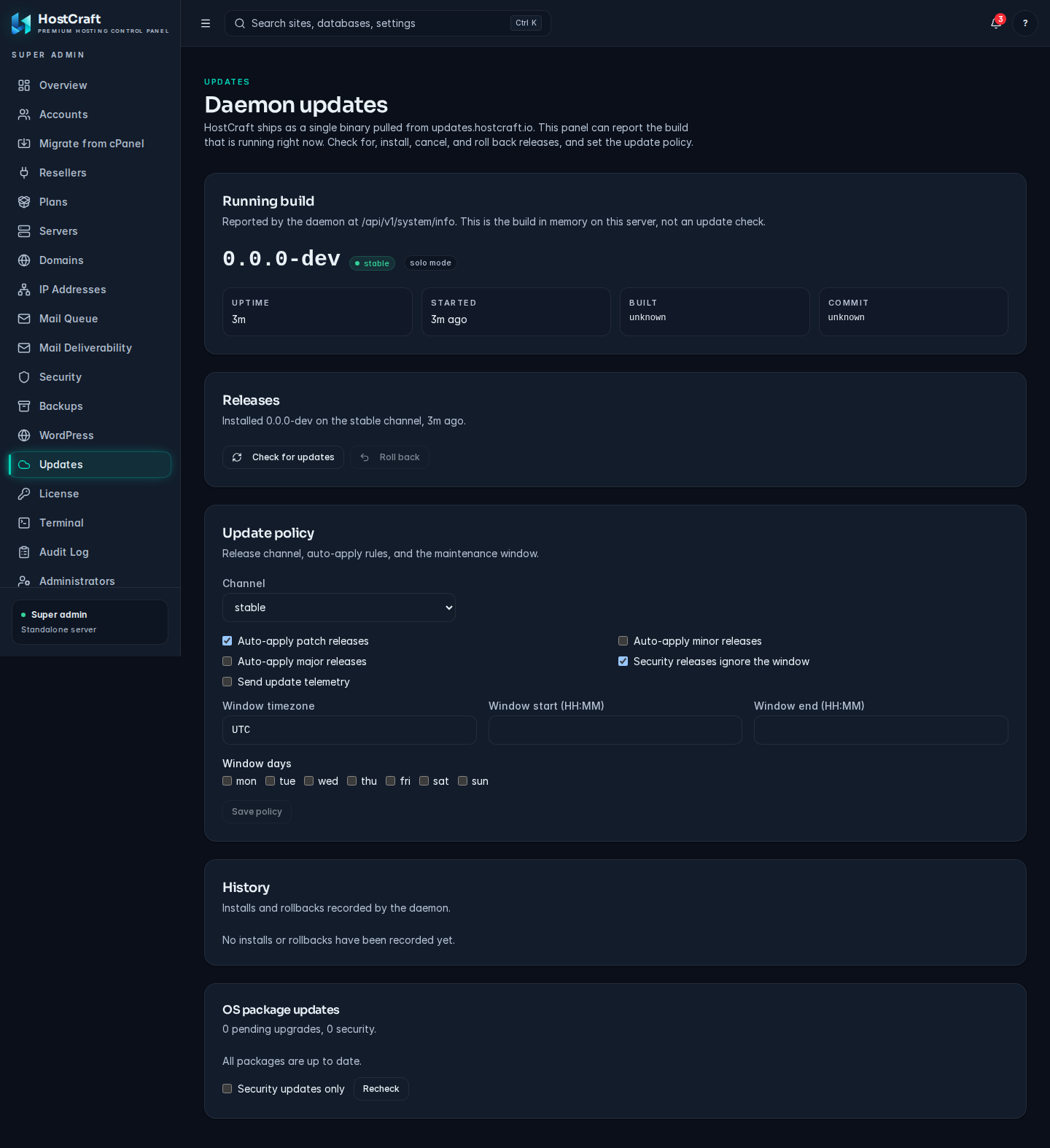Tick the mon window day checkbox
The image size is (1050, 1148).
click(x=227, y=781)
